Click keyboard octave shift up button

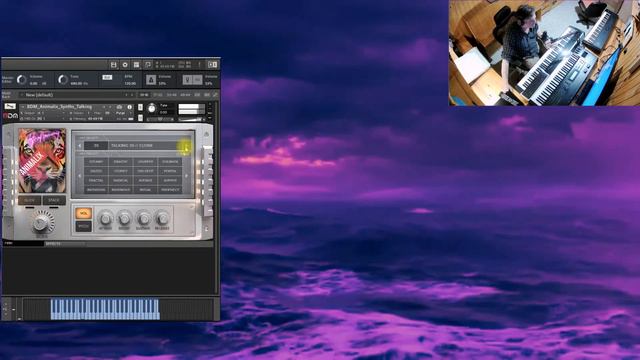(6, 304)
